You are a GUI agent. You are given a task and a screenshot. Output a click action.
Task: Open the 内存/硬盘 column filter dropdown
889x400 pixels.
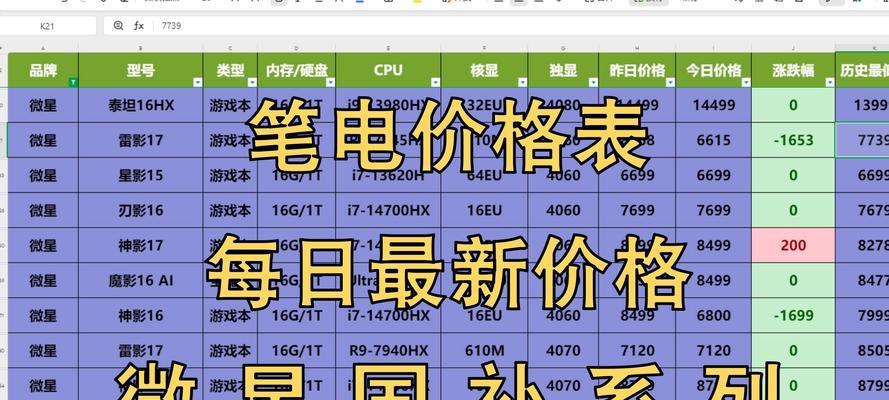(x=330, y=83)
